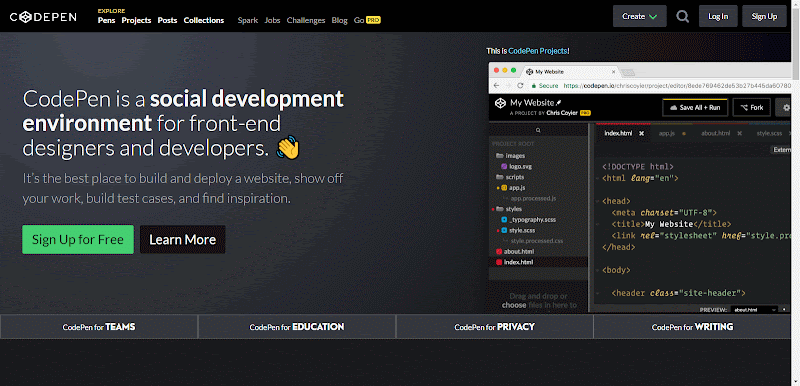Screen dimensions: 800x386
Task: Open the CodePen for PRIVACY tab
Action: click(494, 327)
